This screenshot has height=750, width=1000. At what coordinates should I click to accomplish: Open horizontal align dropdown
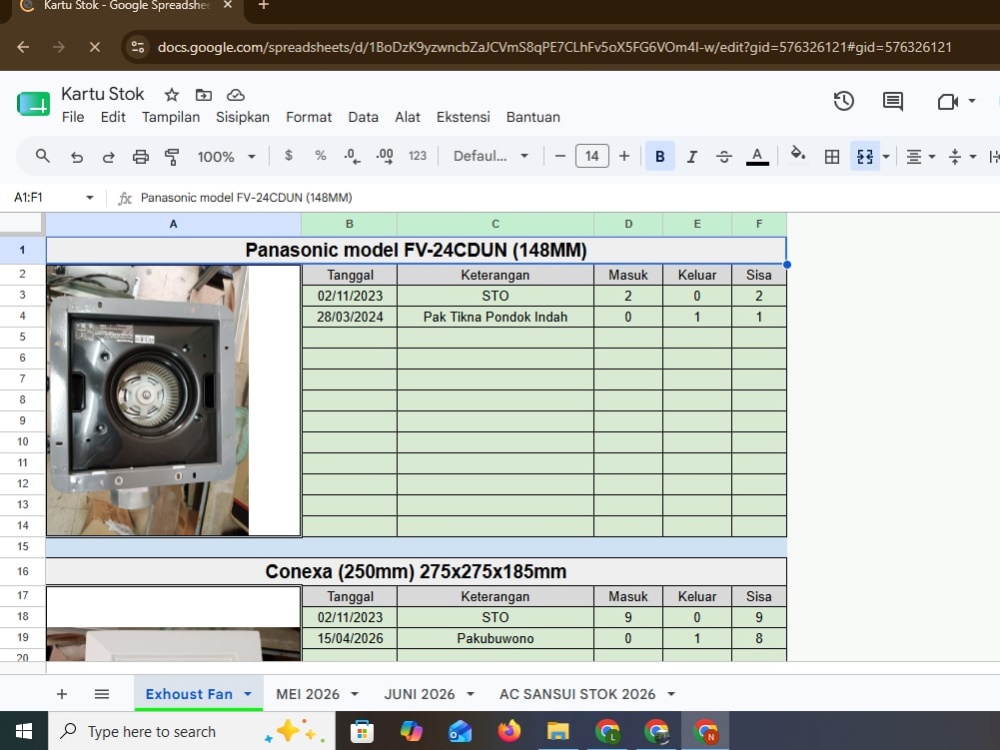coord(920,156)
